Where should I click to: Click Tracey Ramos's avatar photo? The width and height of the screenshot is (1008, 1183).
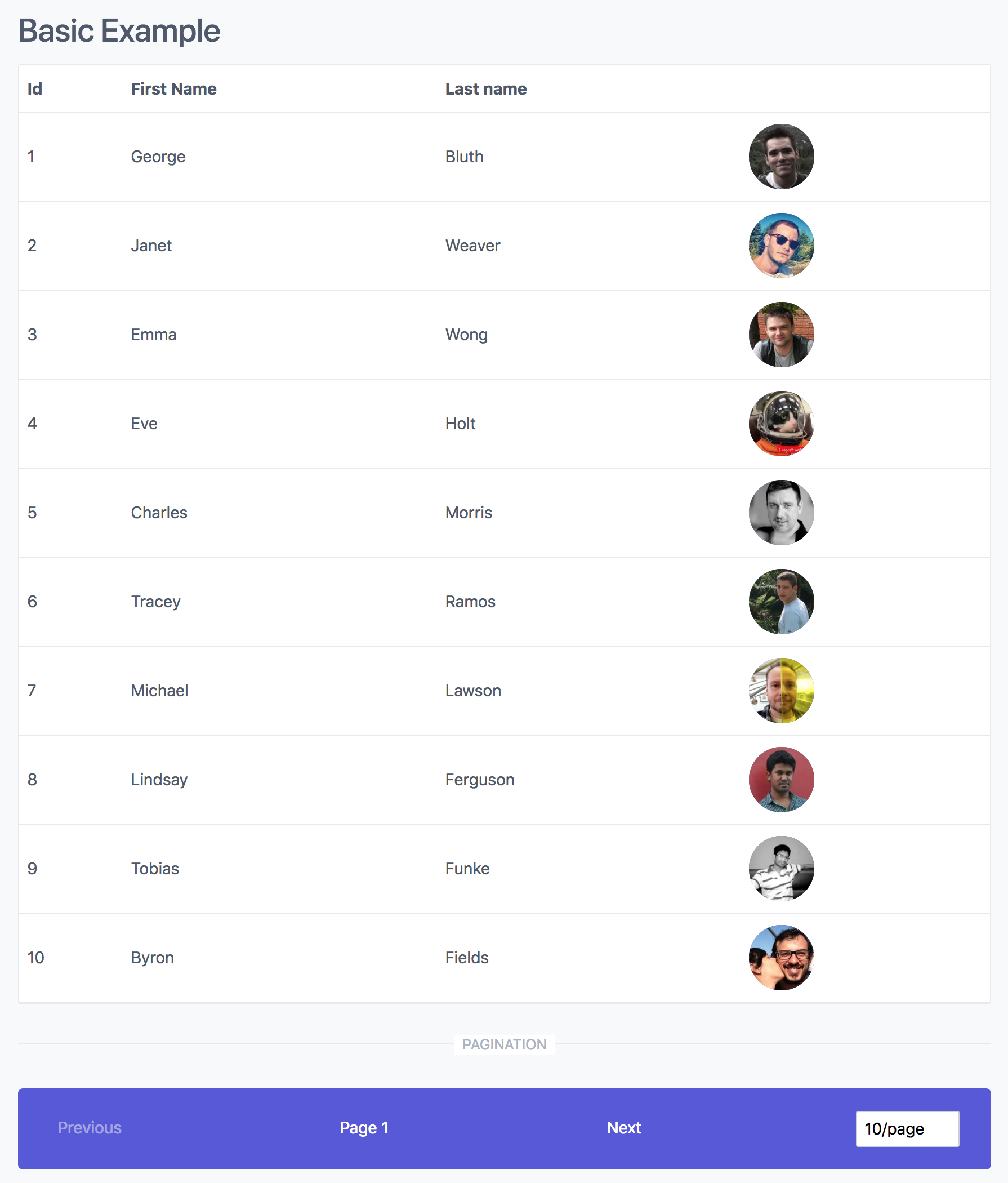coord(781,601)
